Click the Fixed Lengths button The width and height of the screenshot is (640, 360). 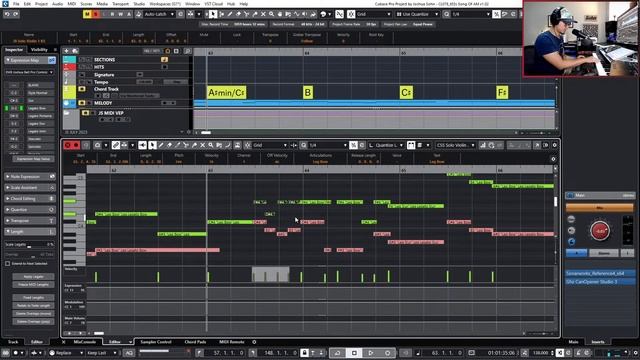(33, 298)
